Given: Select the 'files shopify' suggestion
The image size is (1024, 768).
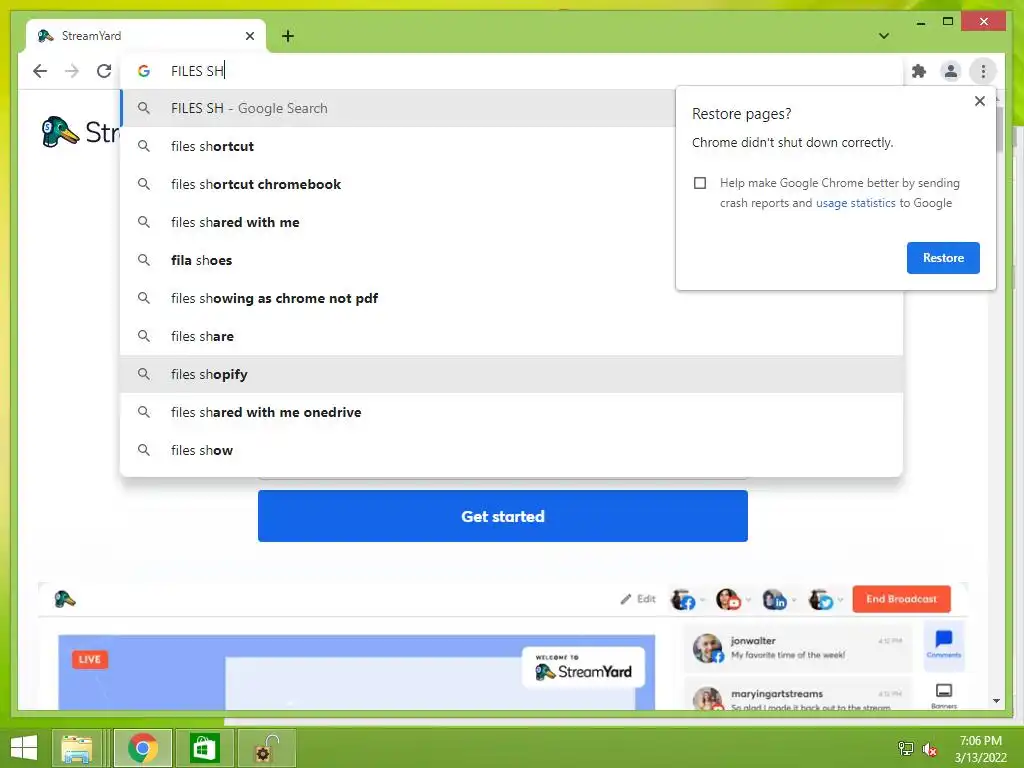Looking at the screenshot, I should (x=511, y=374).
